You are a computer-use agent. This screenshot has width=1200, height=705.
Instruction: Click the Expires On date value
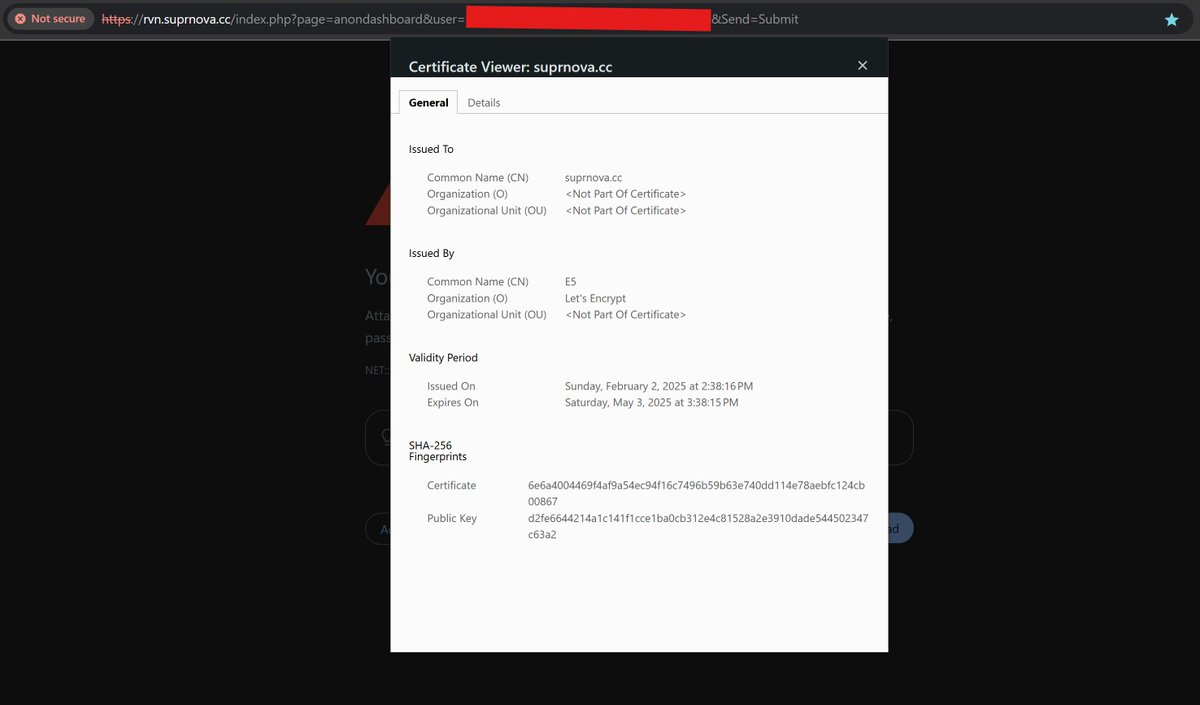652,403
